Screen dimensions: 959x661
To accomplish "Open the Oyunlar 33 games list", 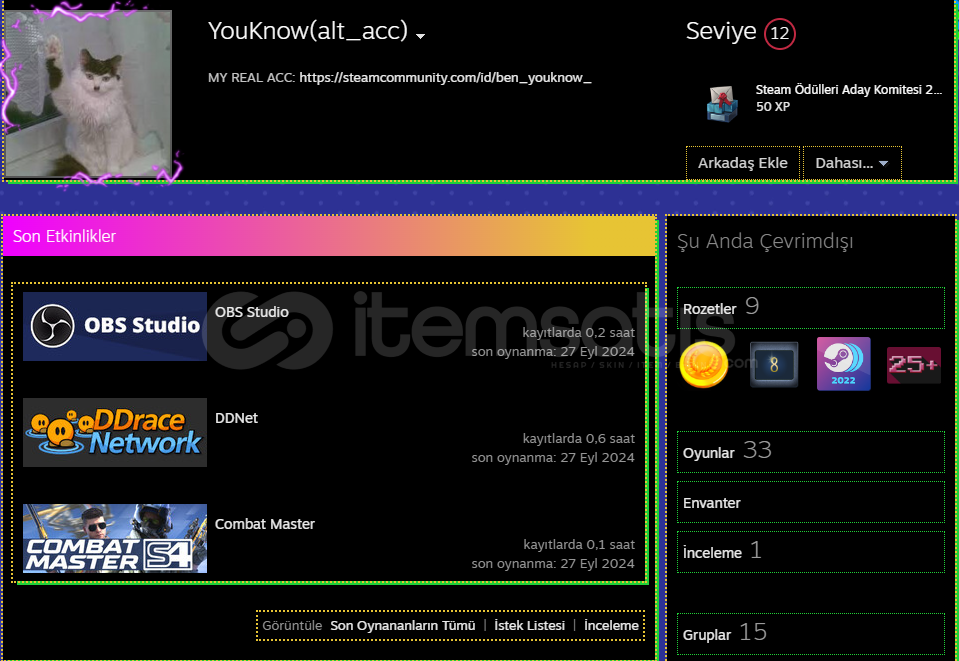I will pos(810,452).
